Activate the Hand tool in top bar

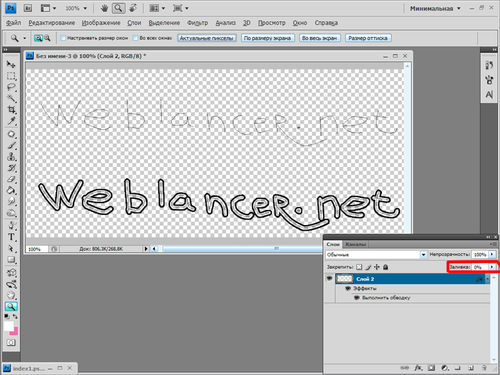click(x=104, y=8)
